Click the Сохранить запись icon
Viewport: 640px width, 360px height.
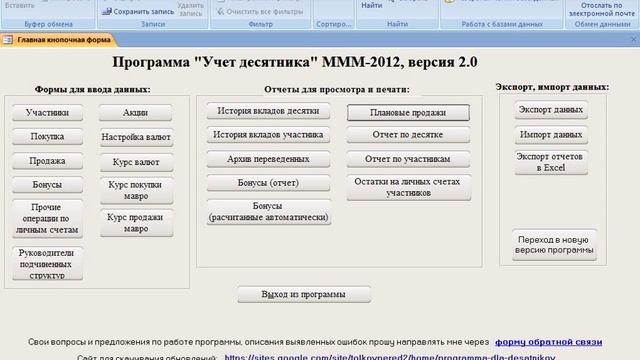tap(107, 11)
